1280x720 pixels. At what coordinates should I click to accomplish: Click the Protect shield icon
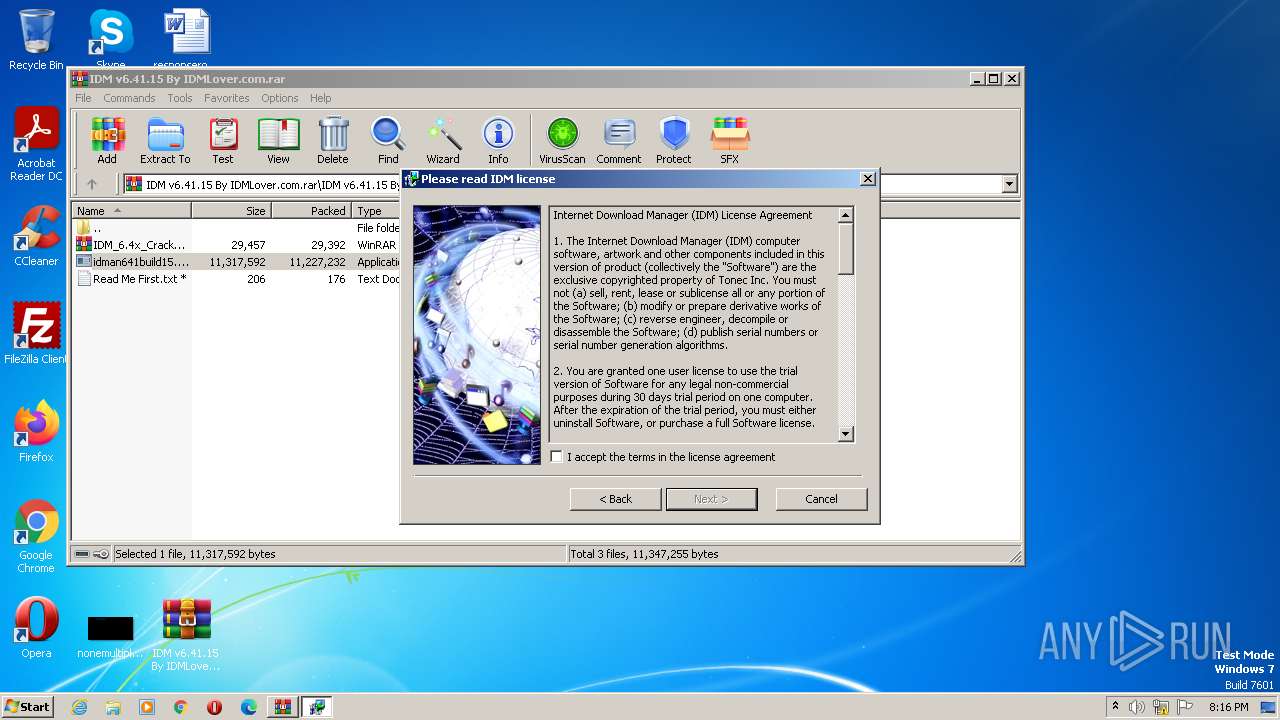[674, 140]
